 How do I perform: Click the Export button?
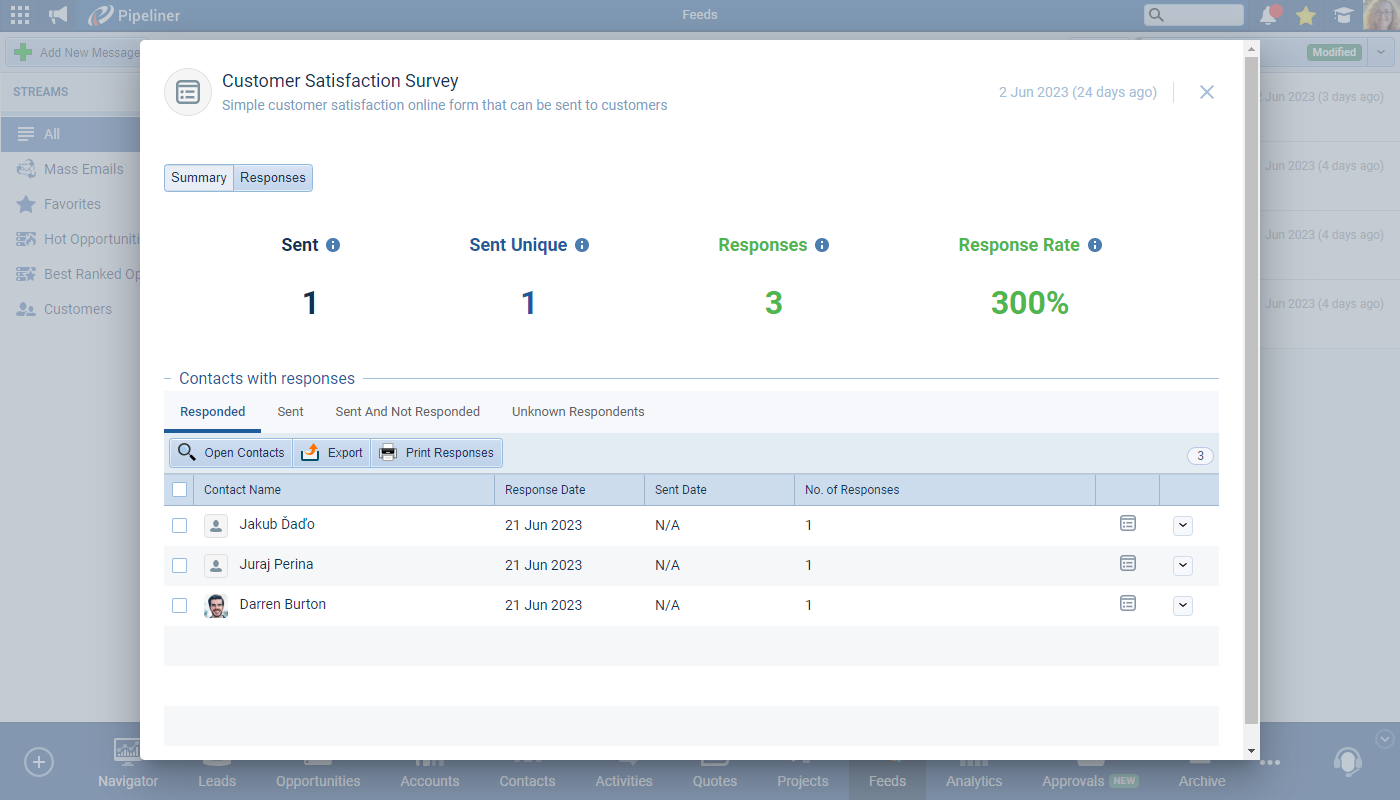(332, 453)
